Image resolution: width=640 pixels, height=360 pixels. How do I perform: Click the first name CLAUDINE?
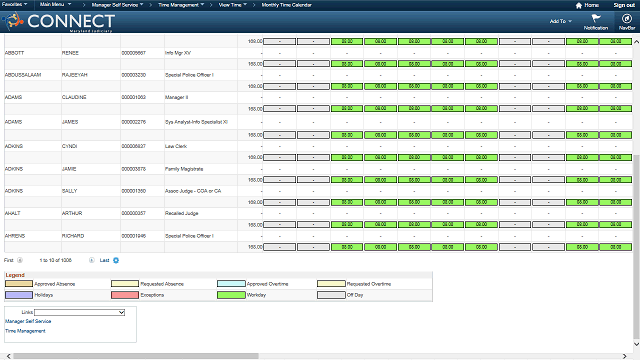click(x=74, y=98)
